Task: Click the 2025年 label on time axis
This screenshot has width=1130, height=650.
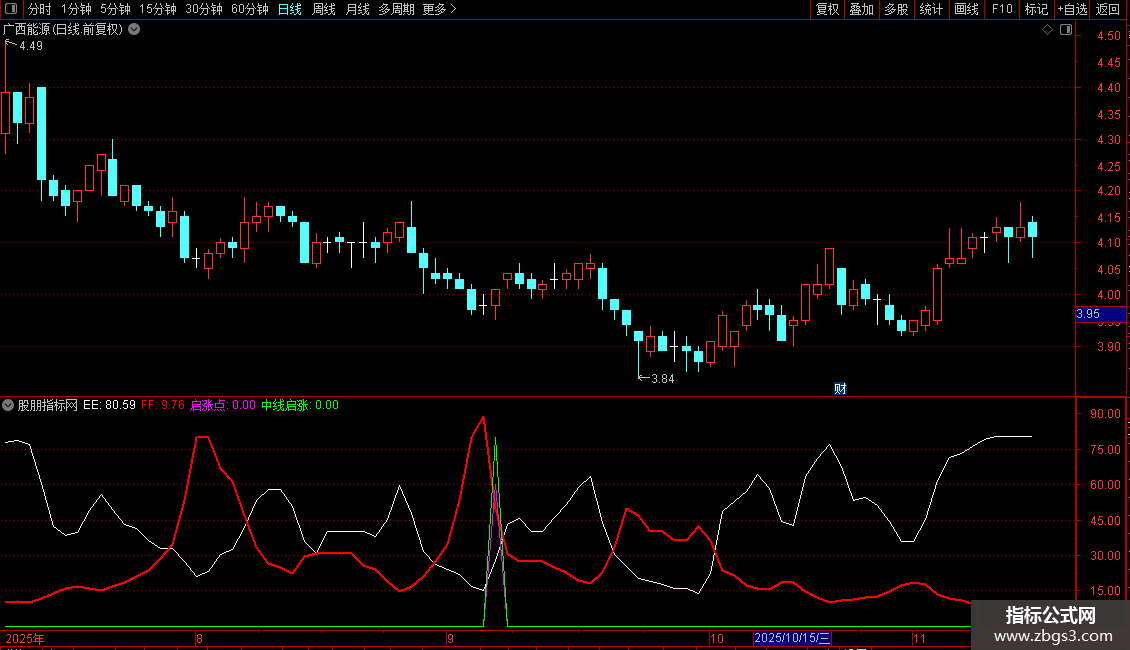Action: pos(25,638)
